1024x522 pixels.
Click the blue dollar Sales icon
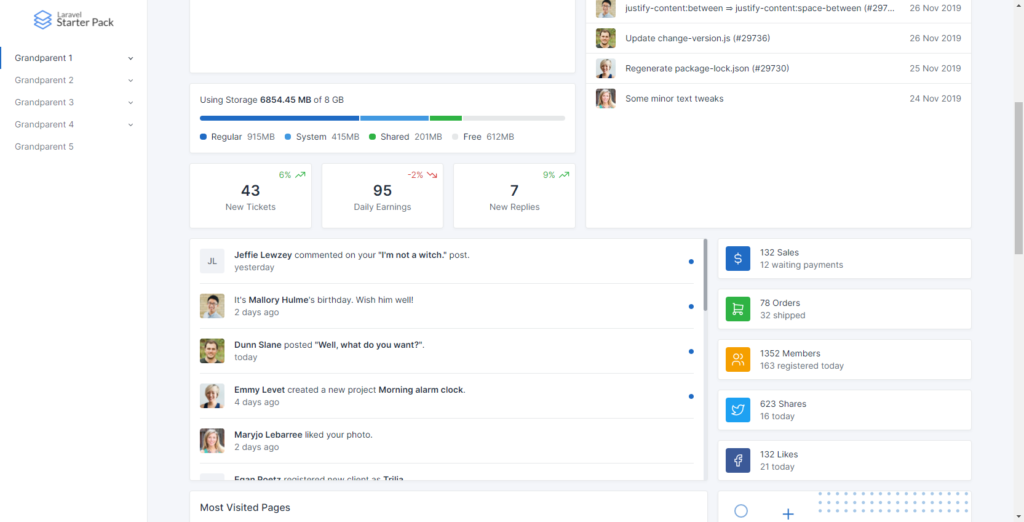click(738, 259)
